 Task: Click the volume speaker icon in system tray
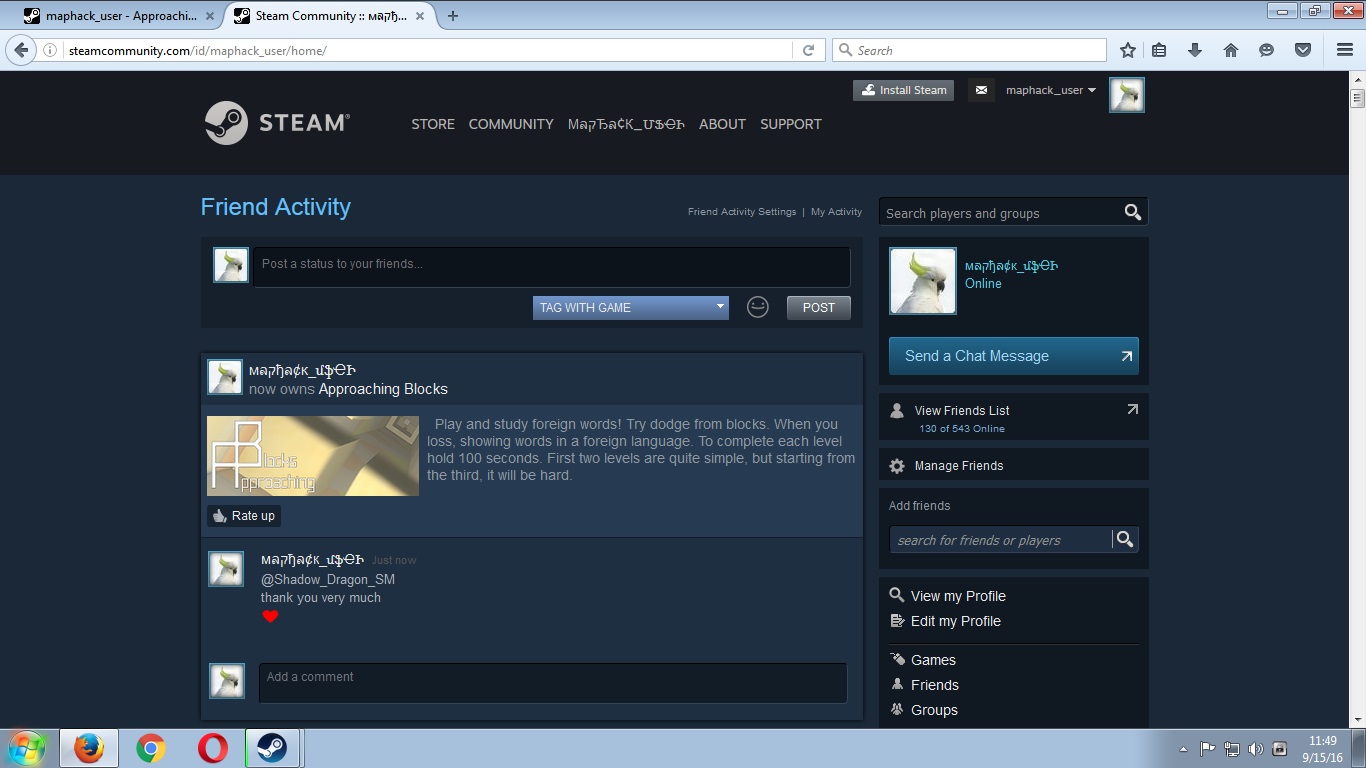(x=1256, y=749)
